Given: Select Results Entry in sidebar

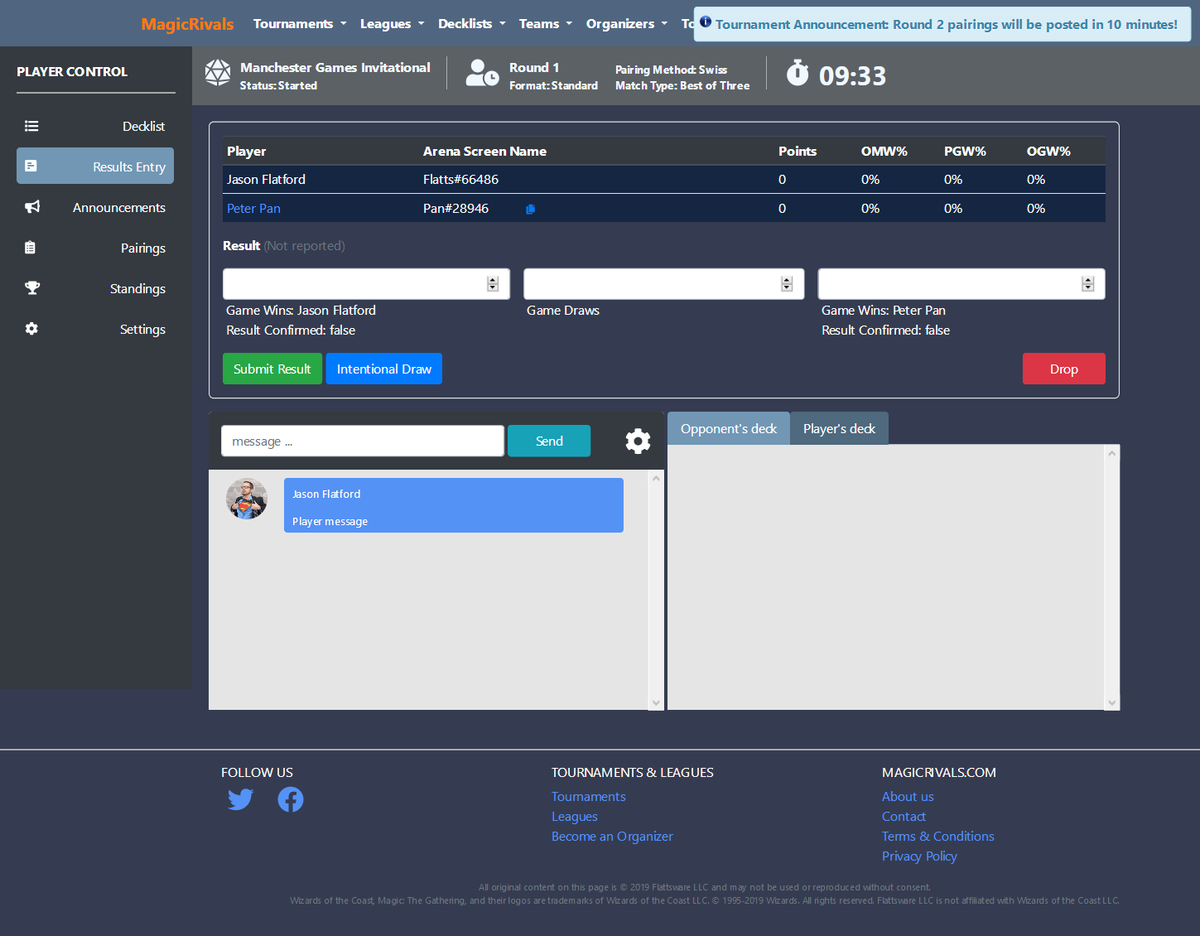Looking at the screenshot, I should [95, 166].
